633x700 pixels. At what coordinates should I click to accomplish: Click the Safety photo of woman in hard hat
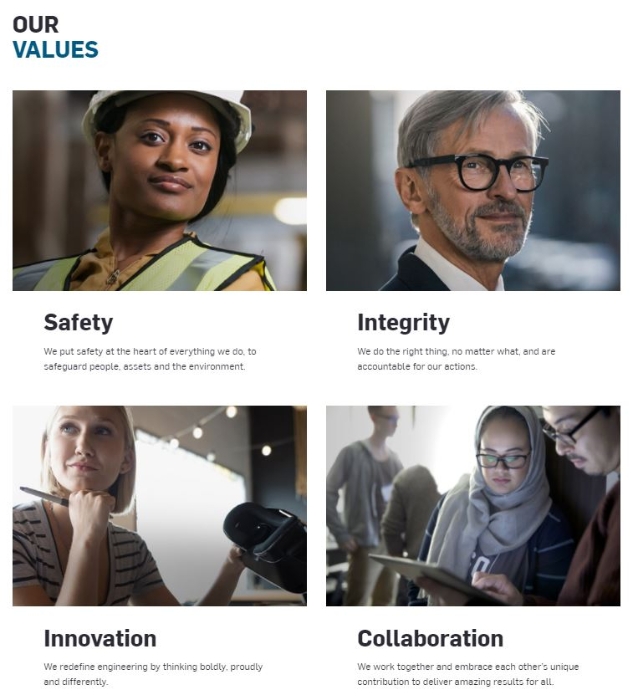click(x=159, y=190)
